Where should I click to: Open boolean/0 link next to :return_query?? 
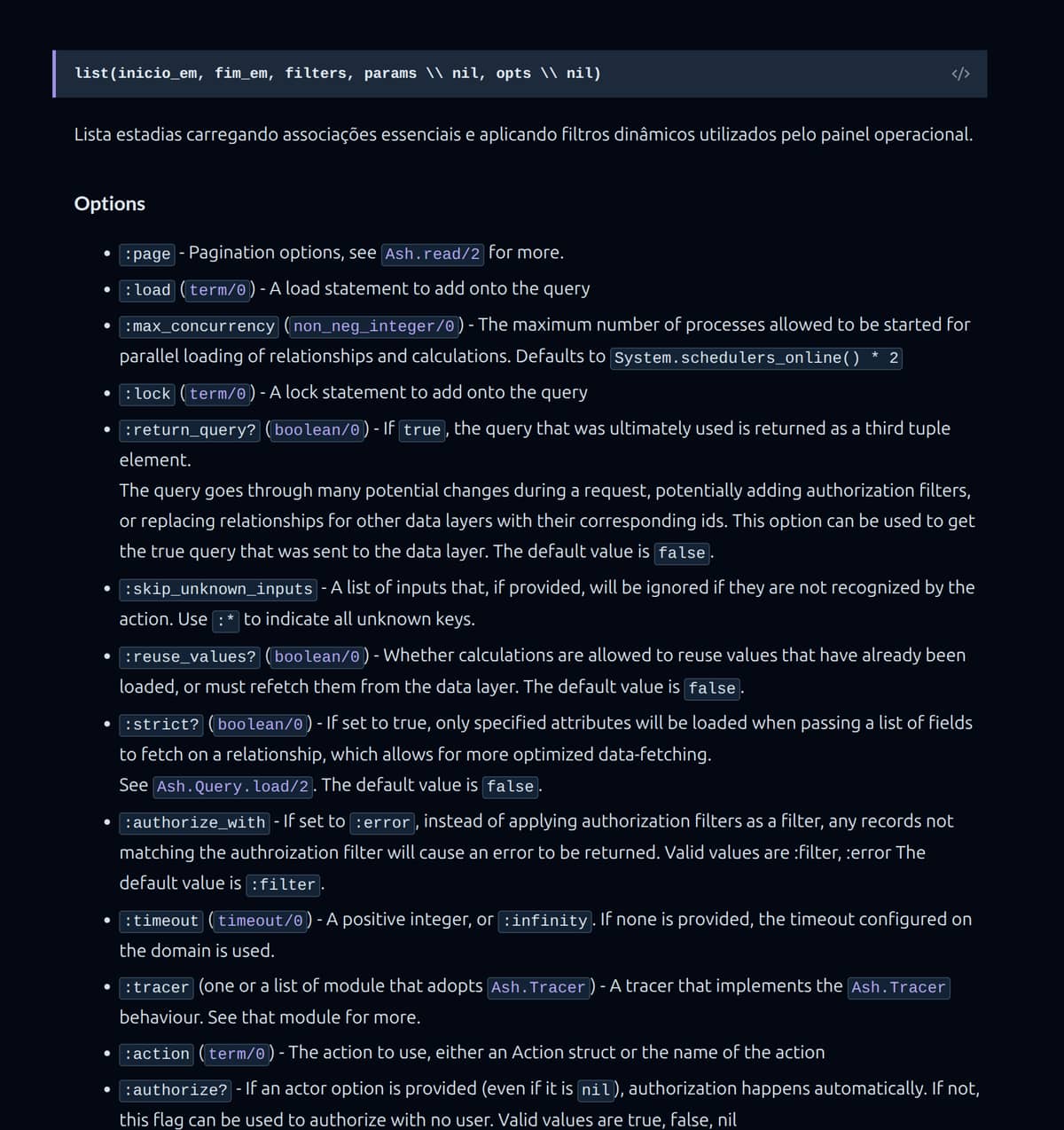pos(317,430)
